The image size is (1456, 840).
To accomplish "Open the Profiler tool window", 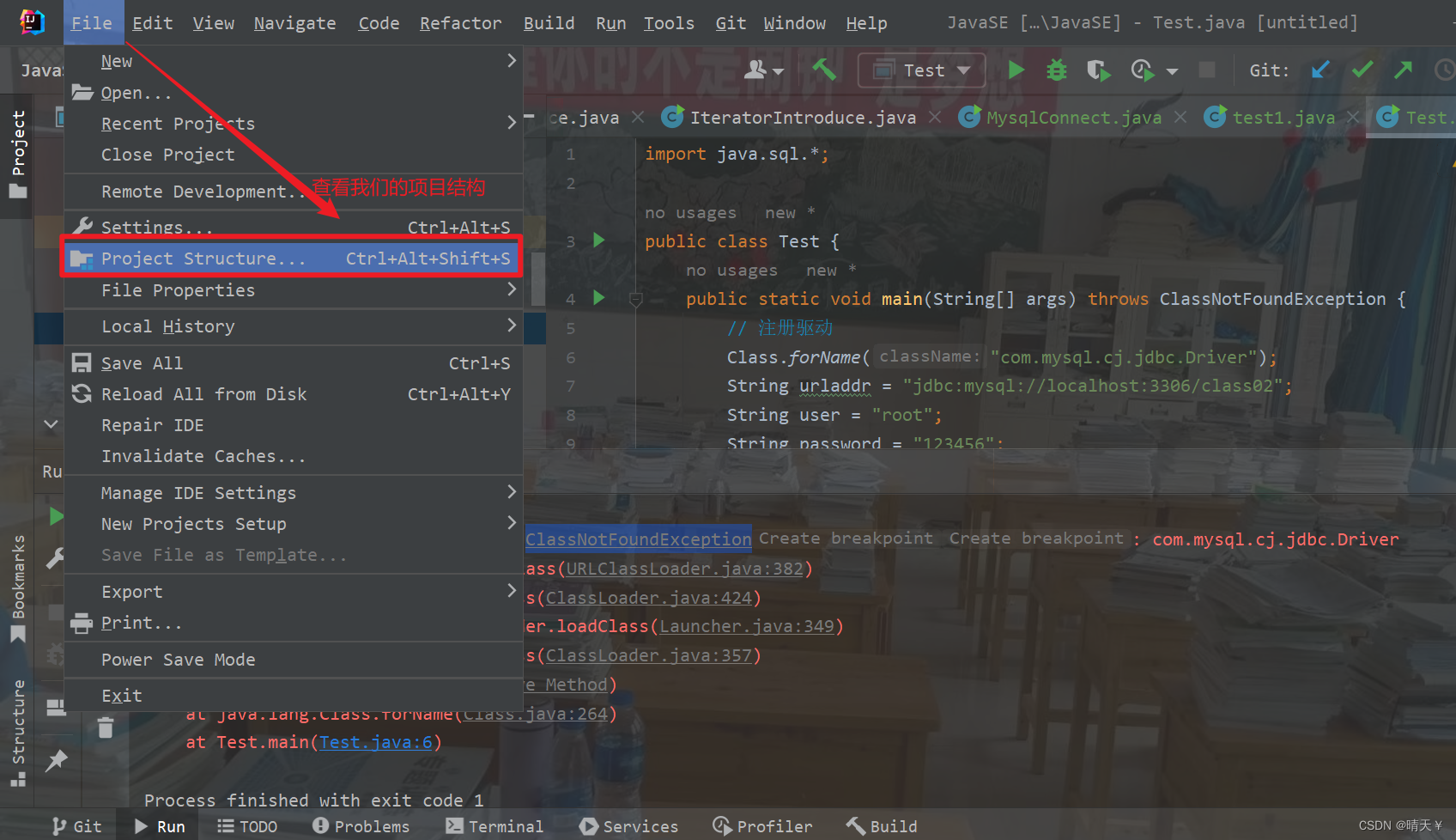I will (762, 825).
